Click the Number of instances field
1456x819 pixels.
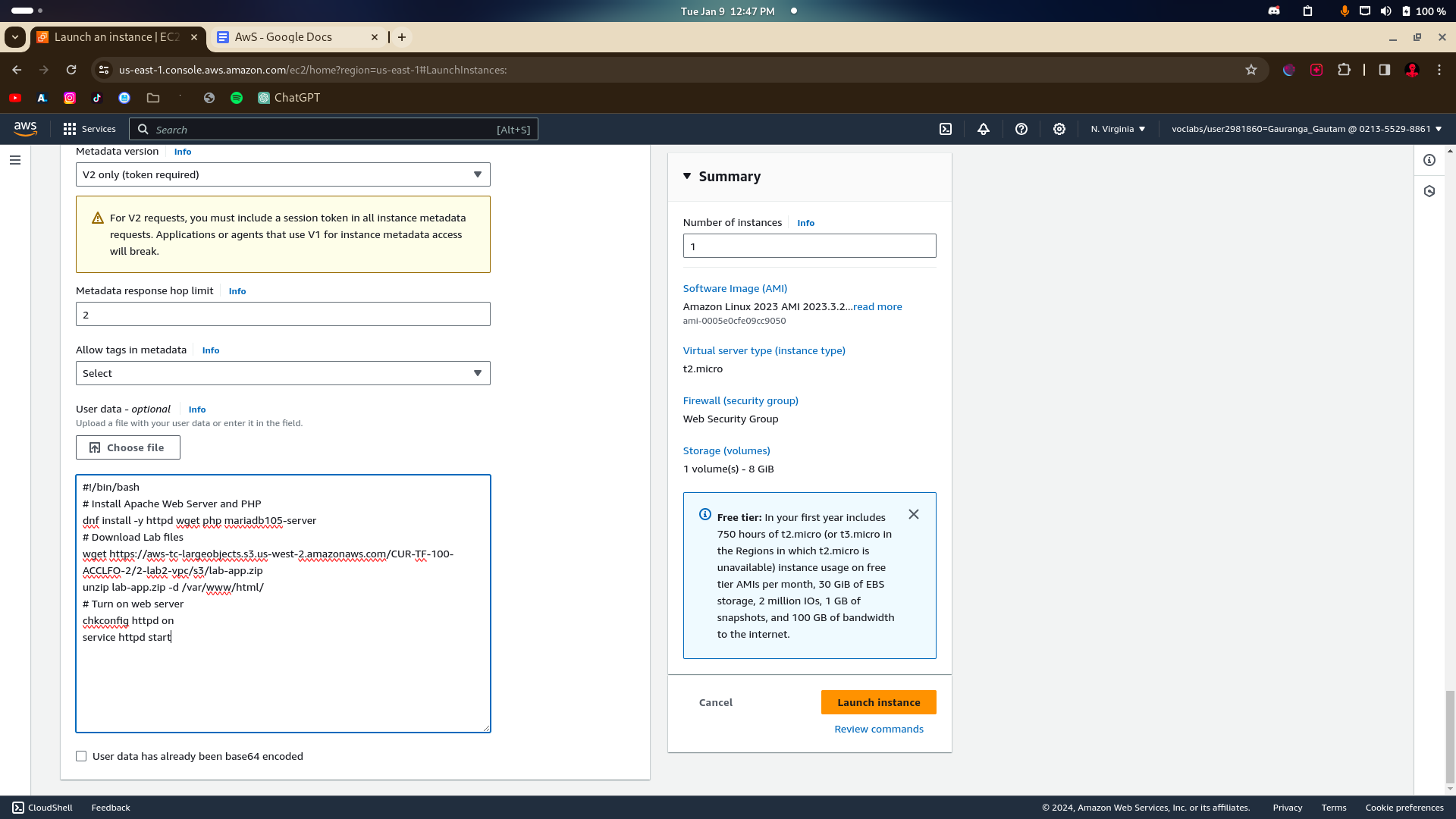coord(809,246)
